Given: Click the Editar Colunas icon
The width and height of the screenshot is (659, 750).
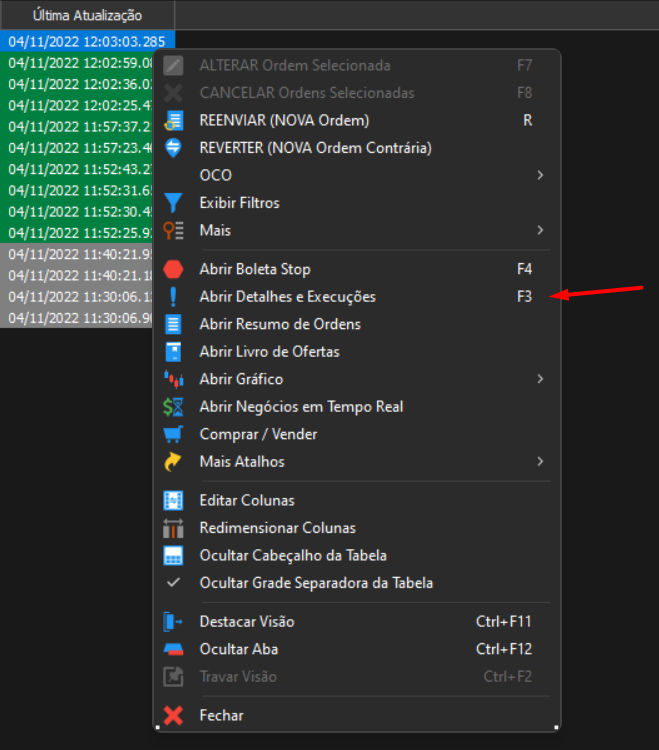Looking at the screenshot, I should [x=173, y=501].
